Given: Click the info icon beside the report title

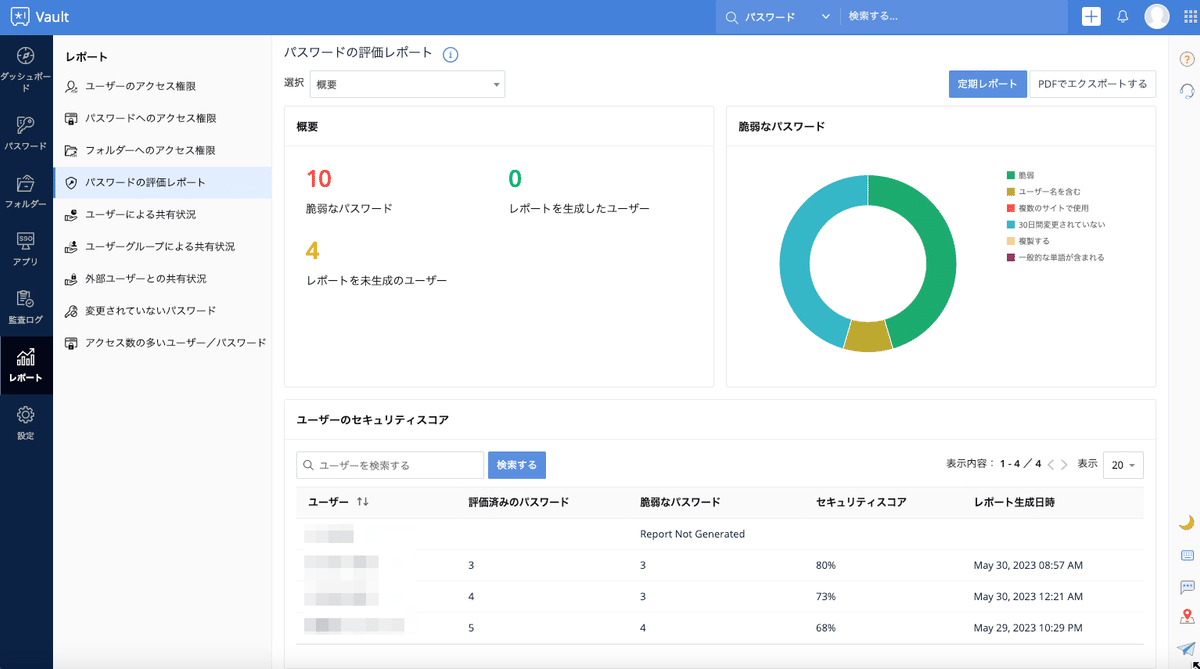Looking at the screenshot, I should click(450, 55).
